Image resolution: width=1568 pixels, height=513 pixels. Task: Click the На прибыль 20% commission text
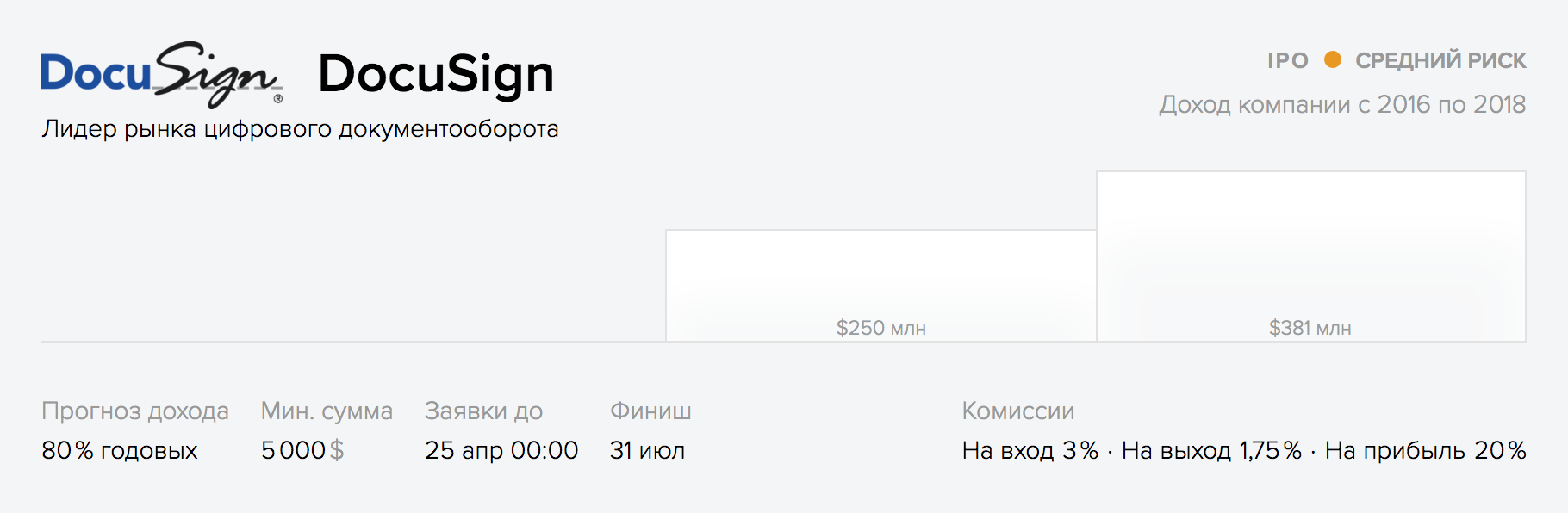point(1426,450)
